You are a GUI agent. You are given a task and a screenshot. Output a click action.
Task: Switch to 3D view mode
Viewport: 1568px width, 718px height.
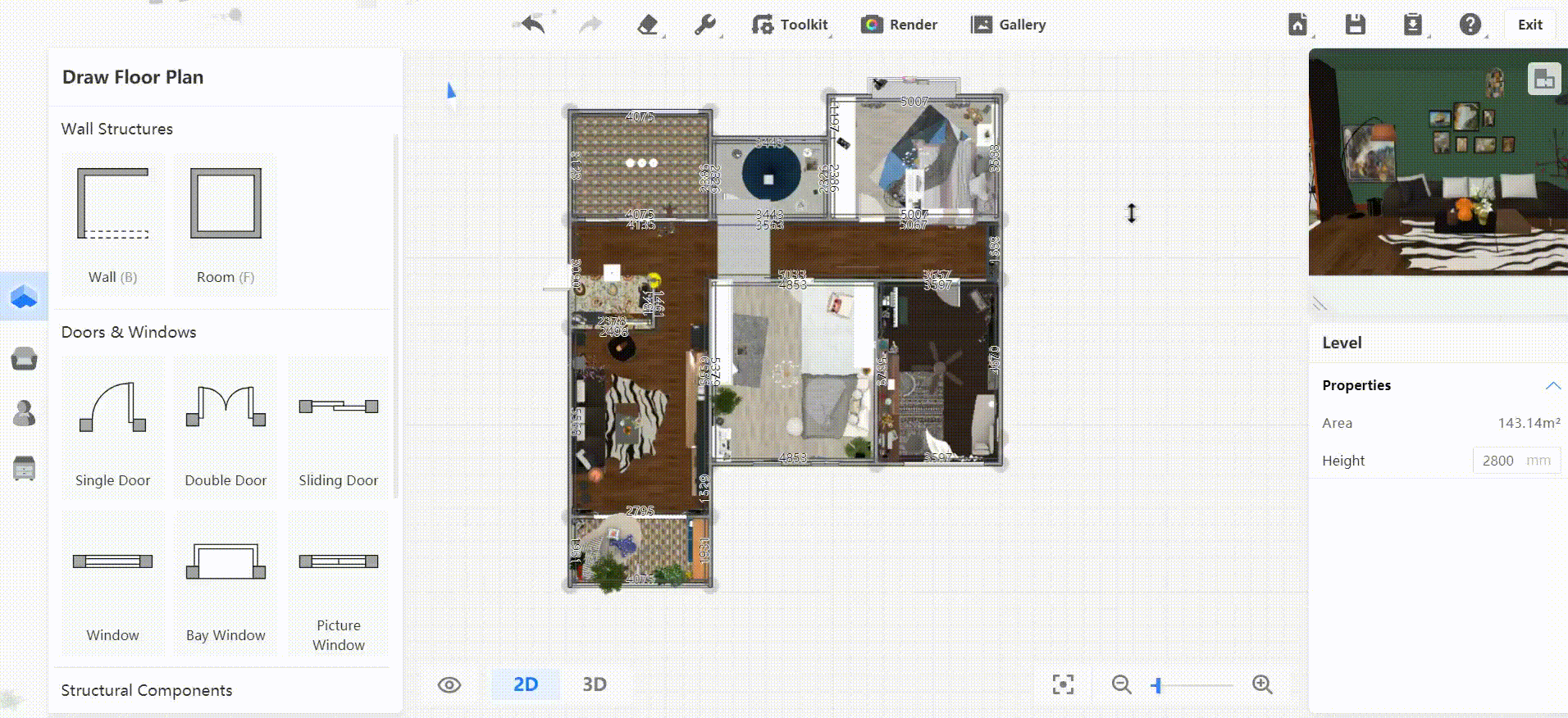click(x=595, y=684)
